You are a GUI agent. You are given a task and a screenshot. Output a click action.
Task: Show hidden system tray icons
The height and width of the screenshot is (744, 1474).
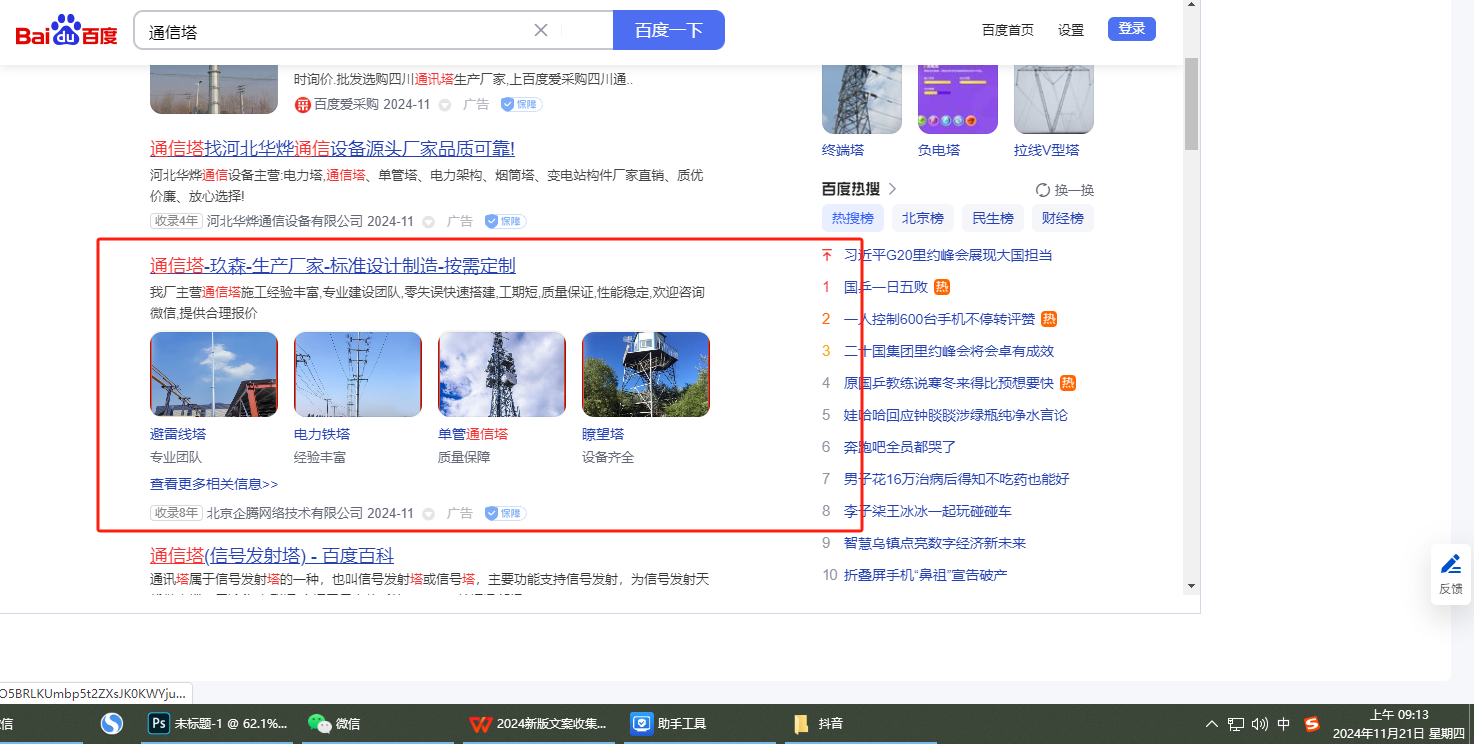pos(1212,724)
